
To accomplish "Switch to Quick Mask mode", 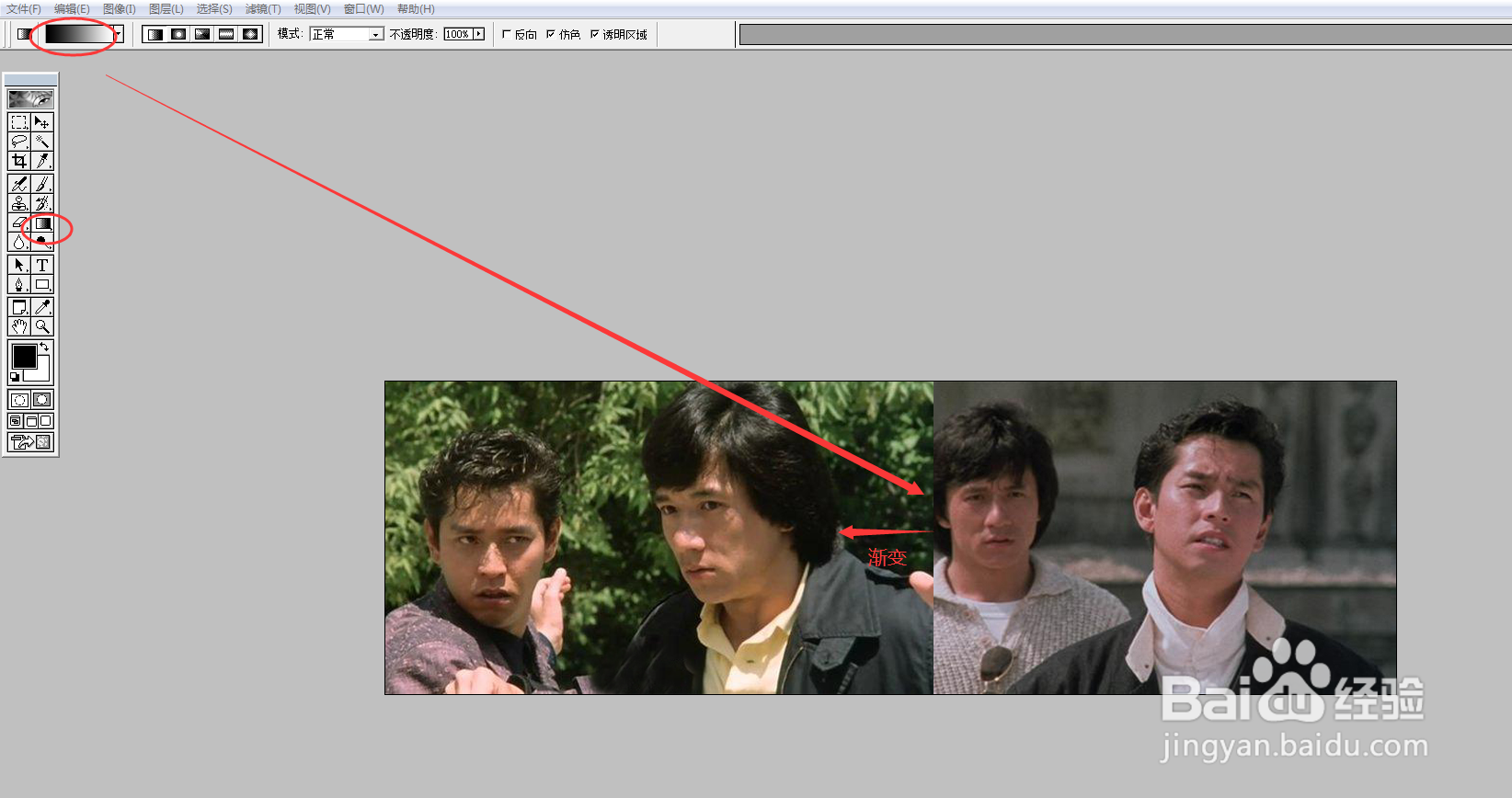I will (x=42, y=400).
